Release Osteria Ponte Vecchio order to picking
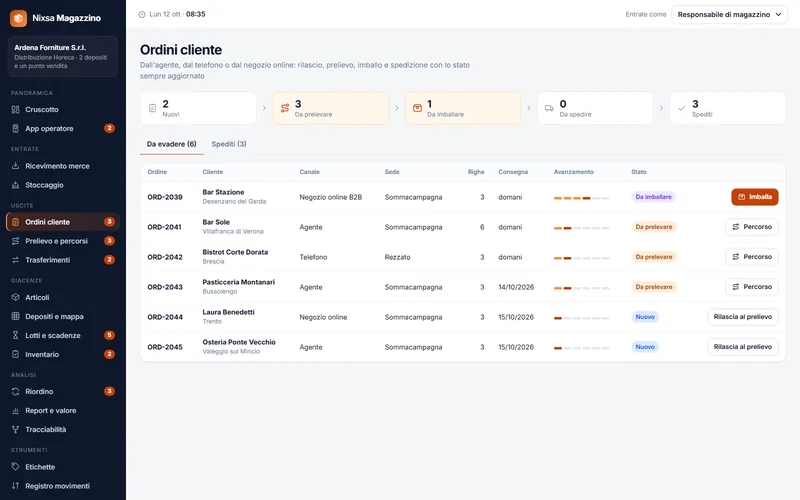This screenshot has height=500, width=800. click(742, 347)
